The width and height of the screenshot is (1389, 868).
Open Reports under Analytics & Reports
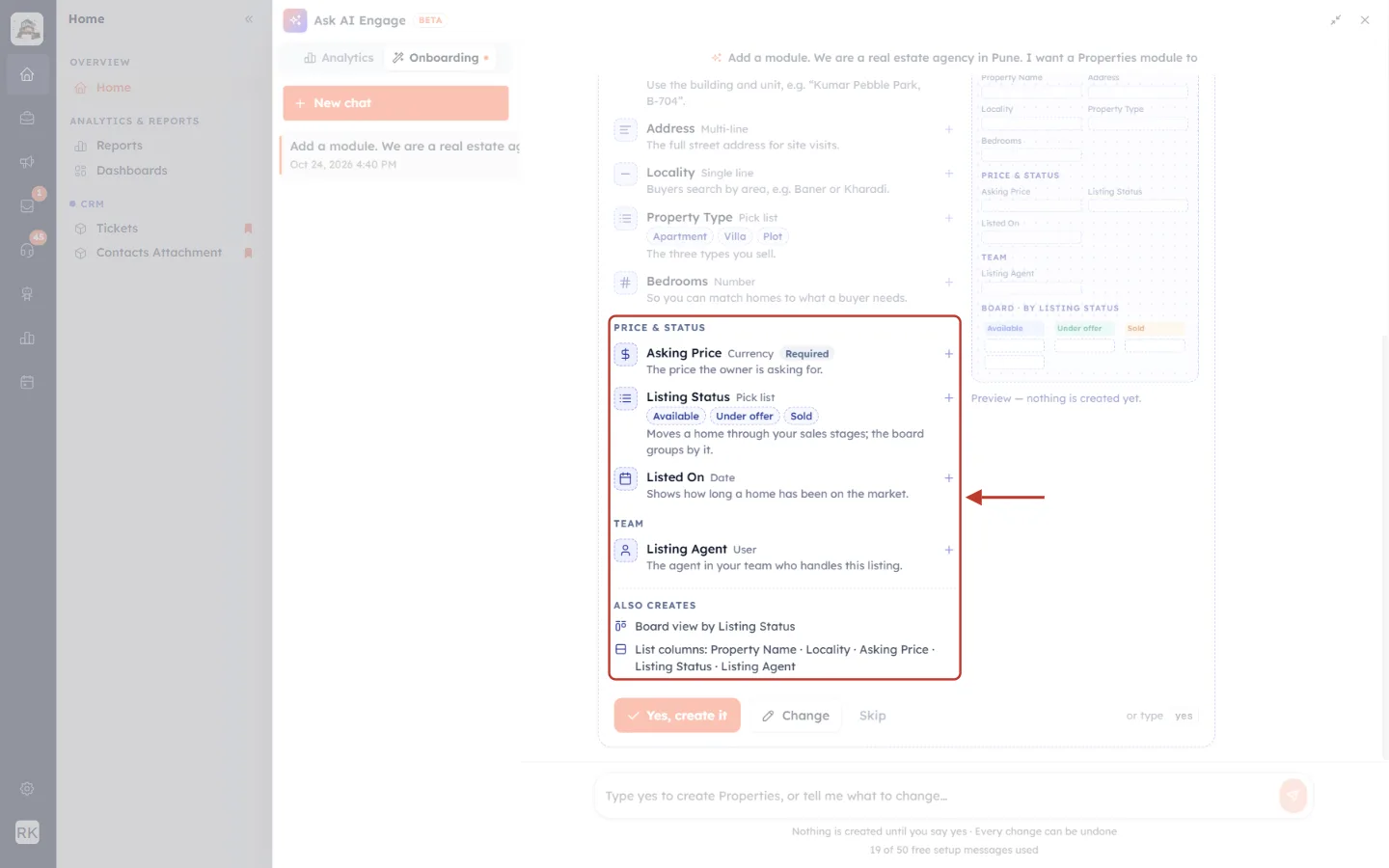[x=119, y=146]
